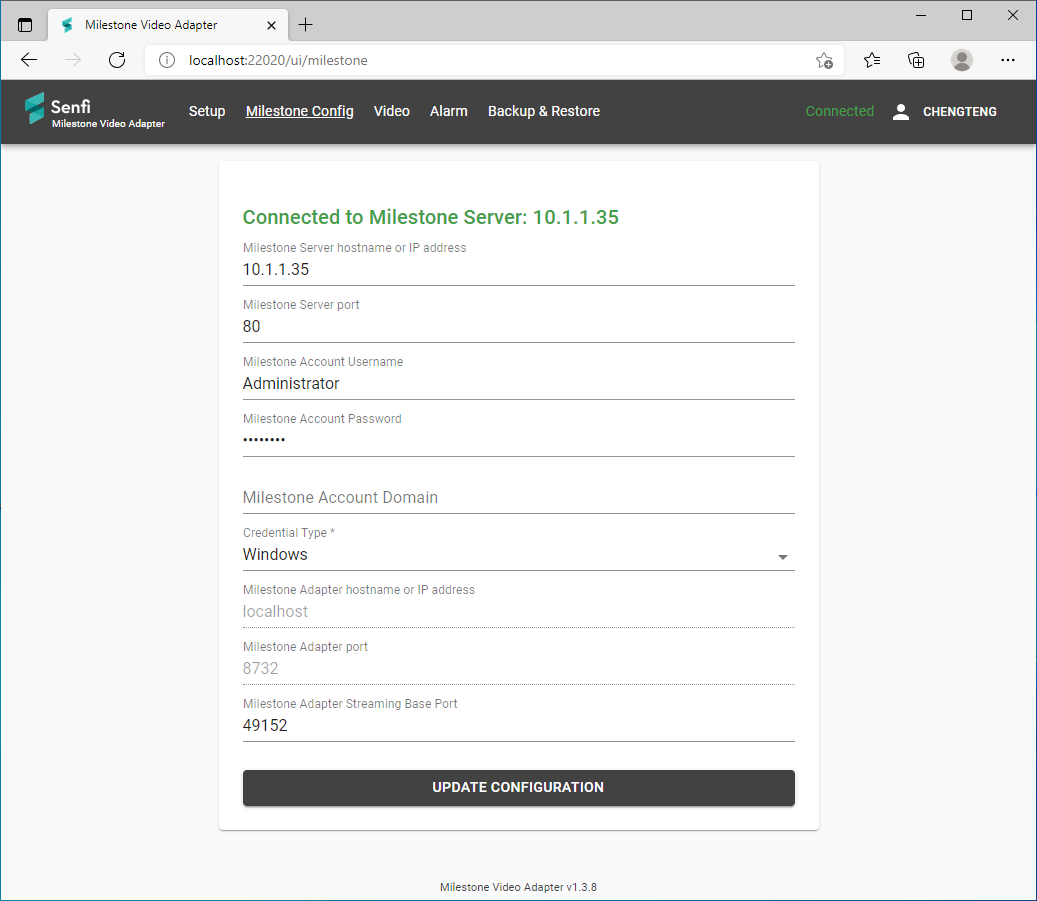The width and height of the screenshot is (1037, 901).
Task: Click the browser forward arrow
Action: coord(73,60)
